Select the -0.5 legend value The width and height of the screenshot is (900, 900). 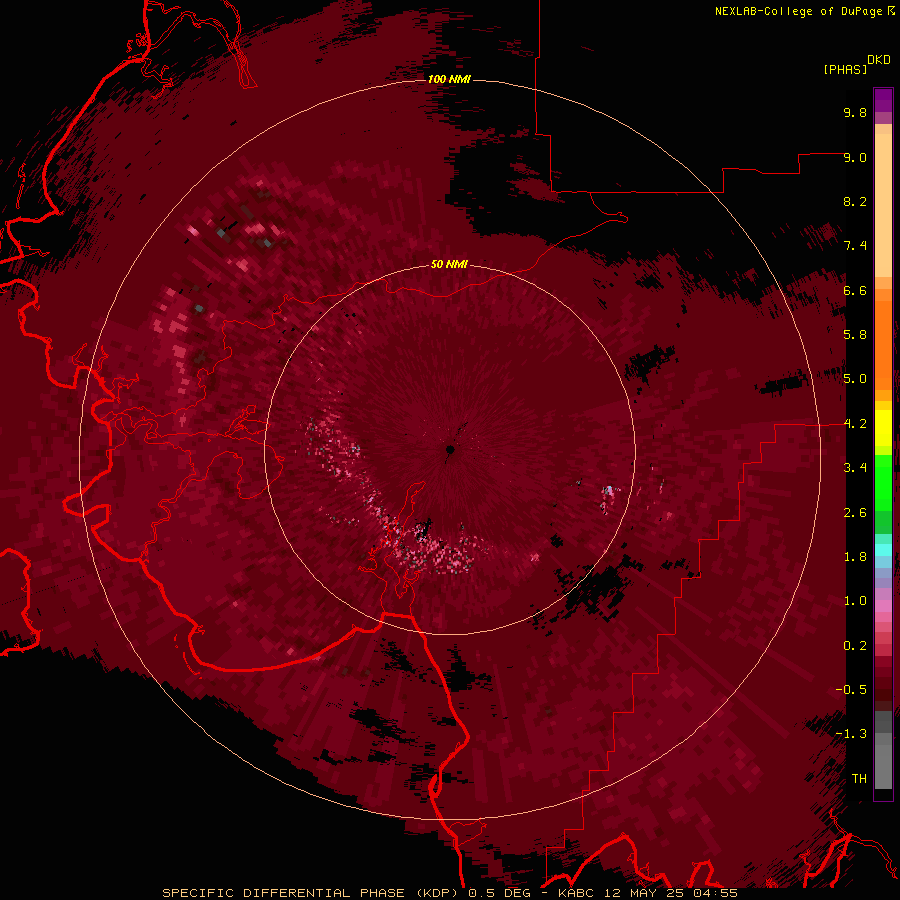click(x=851, y=690)
